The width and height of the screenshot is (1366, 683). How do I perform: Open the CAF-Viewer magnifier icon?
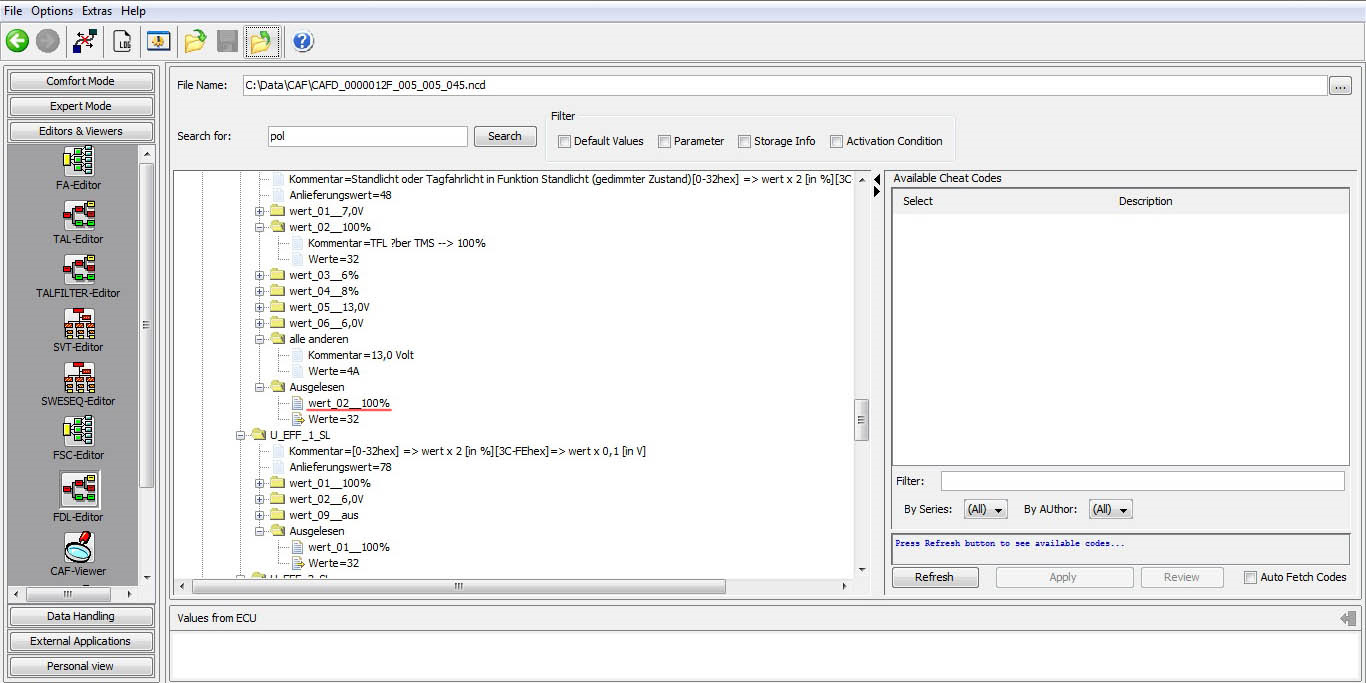coord(78,547)
